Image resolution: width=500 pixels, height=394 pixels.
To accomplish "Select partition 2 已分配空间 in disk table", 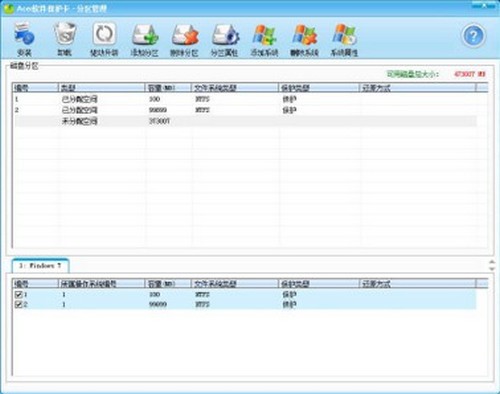I will click(79, 110).
